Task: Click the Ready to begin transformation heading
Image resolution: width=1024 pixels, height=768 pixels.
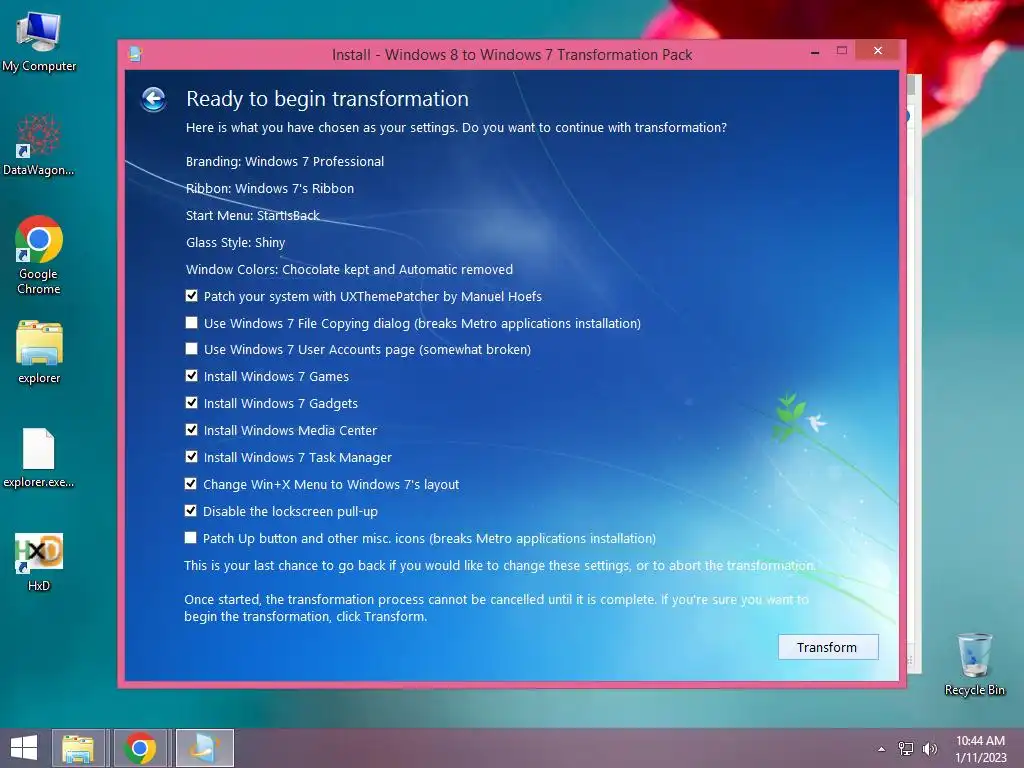Action: (x=327, y=99)
